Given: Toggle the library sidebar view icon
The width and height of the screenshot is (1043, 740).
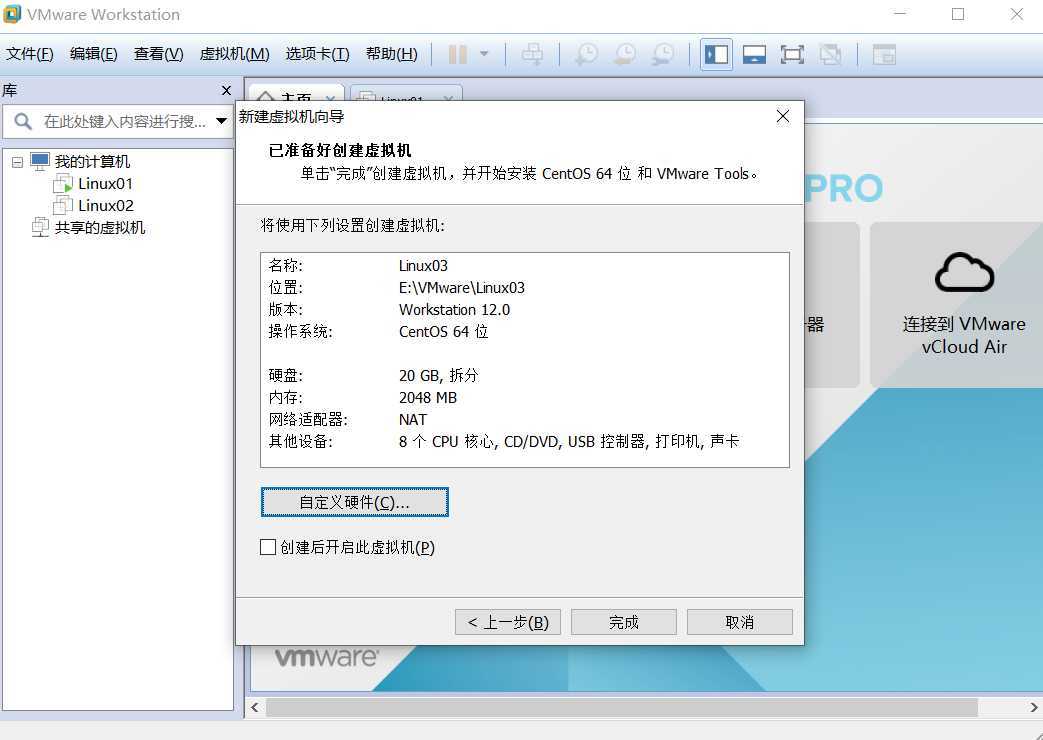Looking at the screenshot, I should point(716,55).
